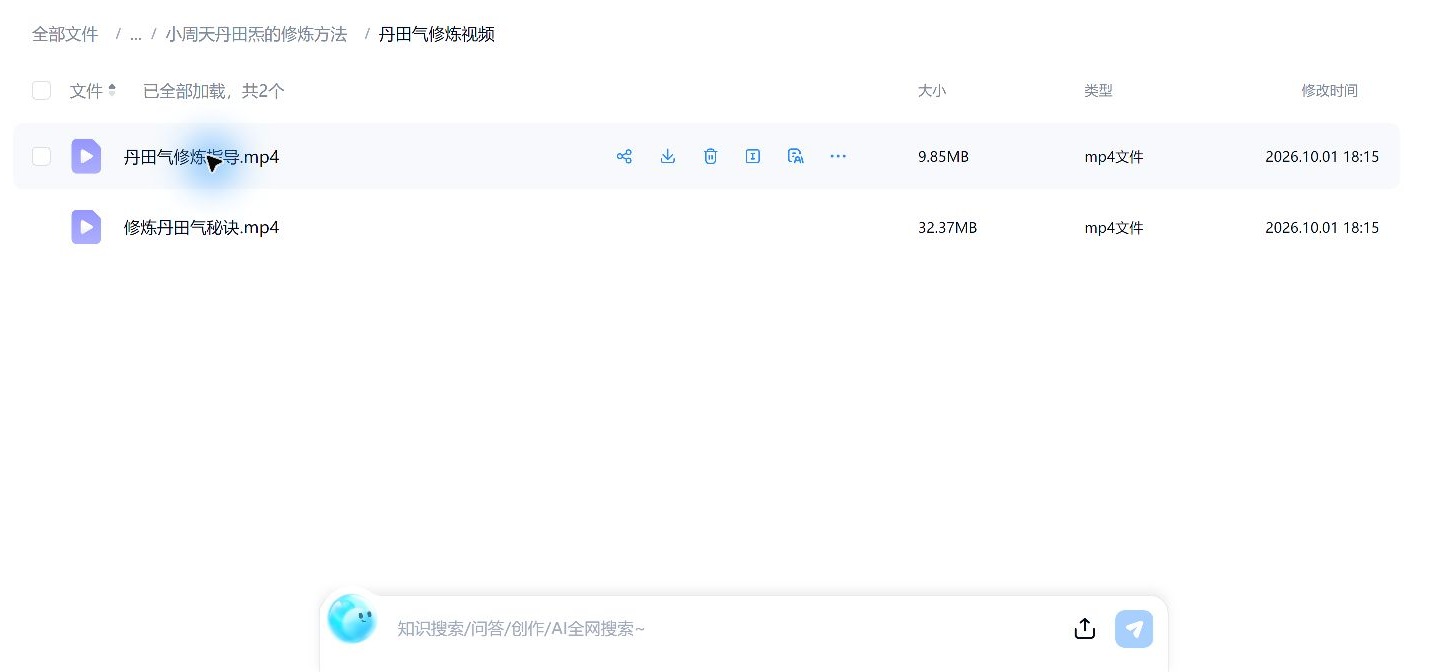Navigate to the 小周天丹田炁的修炼方法 folder breadcrumb
Screen dimensions: 1436x672
pos(256,35)
